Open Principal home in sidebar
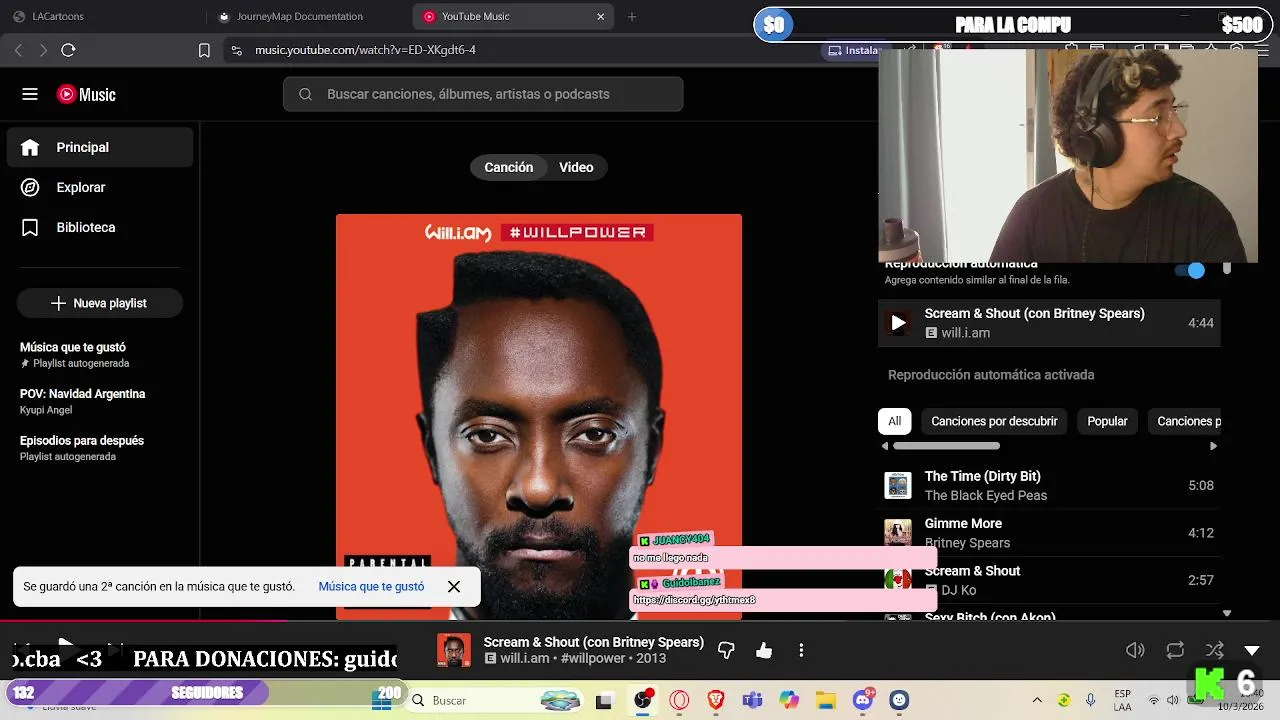 (100, 147)
